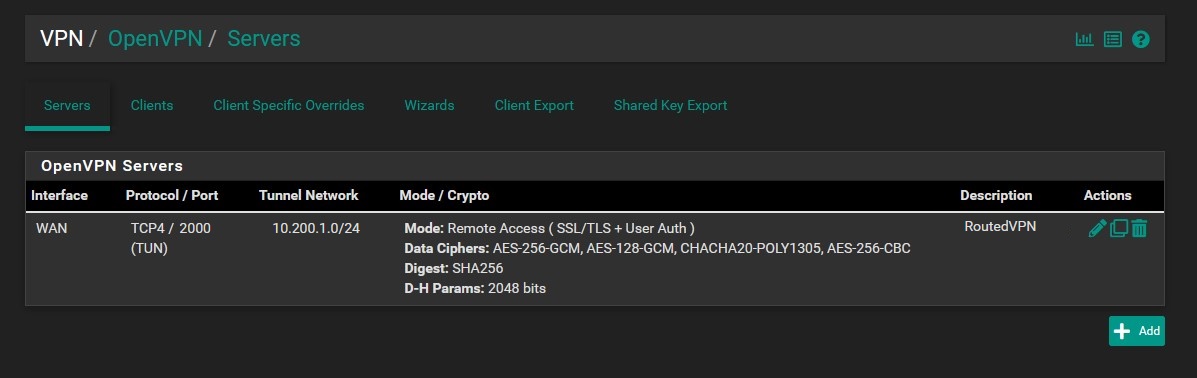Delete the RoutedVPN server with trash icon
The width and height of the screenshot is (1197, 378).
[1139, 228]
